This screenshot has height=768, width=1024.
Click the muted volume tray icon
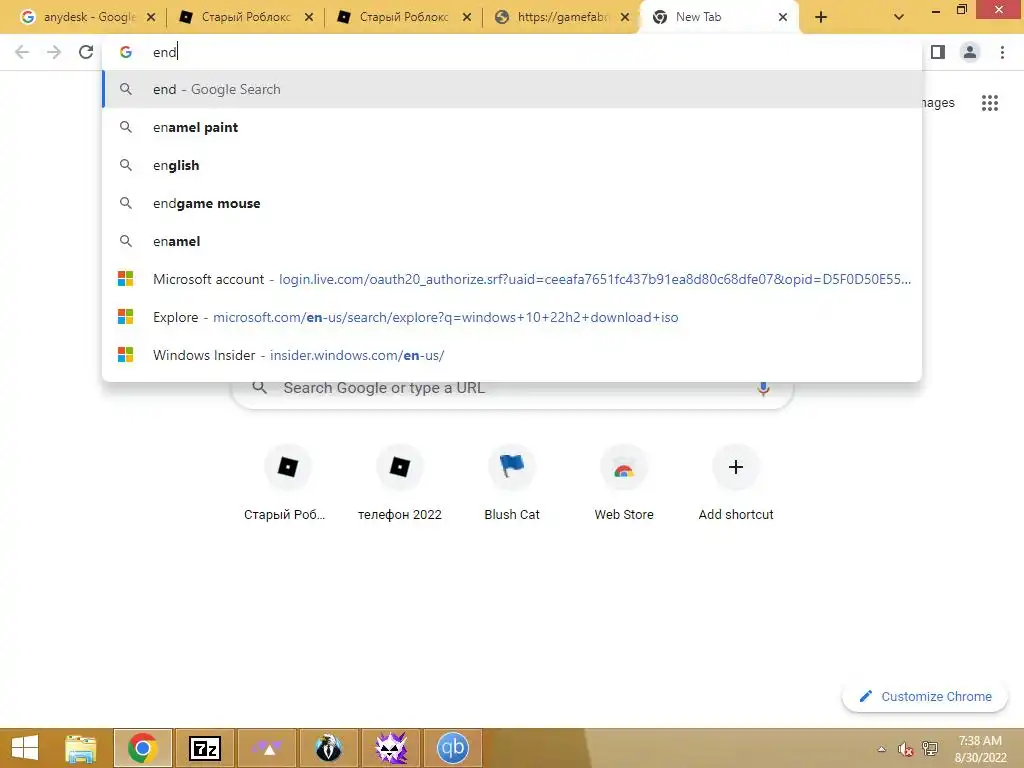[905, 749]
